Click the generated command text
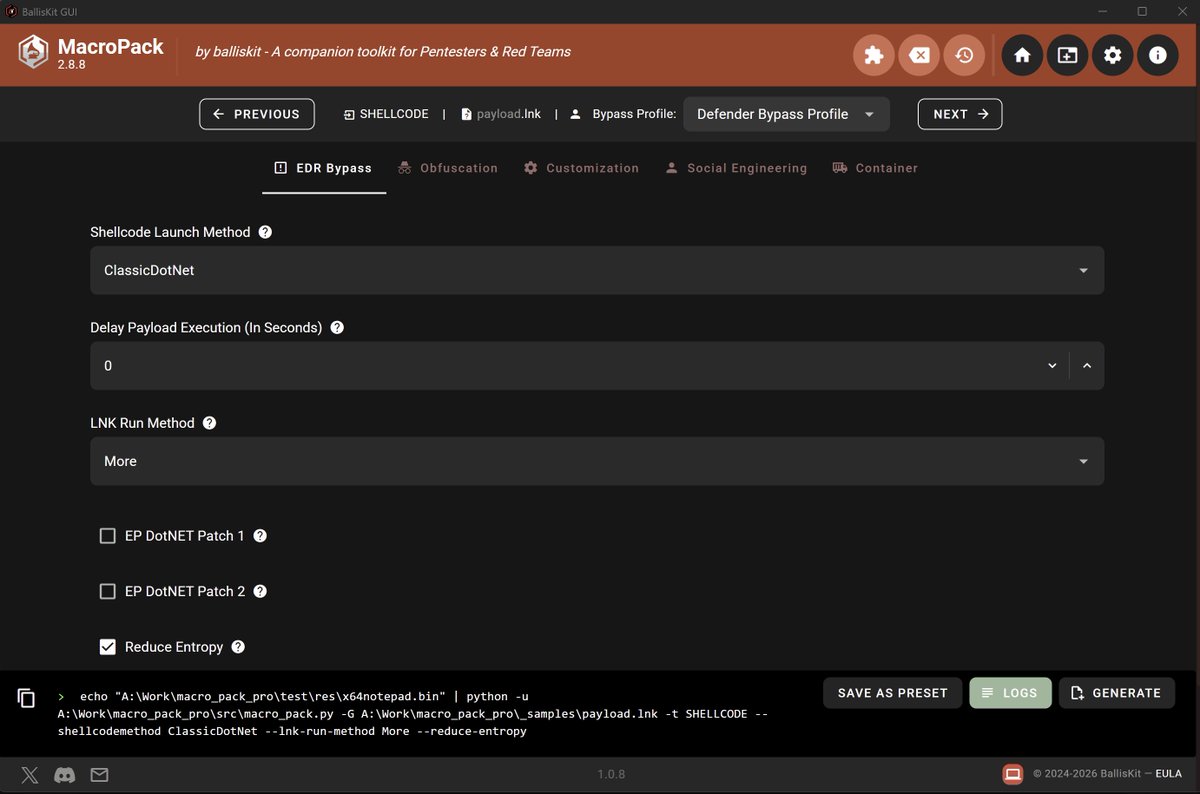The image size is (1200, 794). [412, 714]
